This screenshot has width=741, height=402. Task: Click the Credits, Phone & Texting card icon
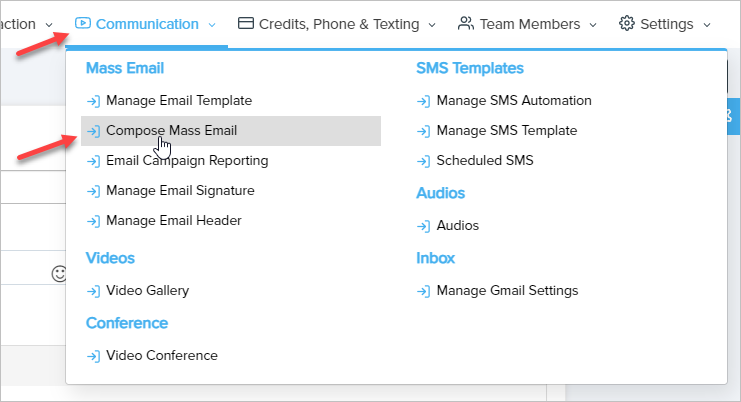tap(246, 23)
